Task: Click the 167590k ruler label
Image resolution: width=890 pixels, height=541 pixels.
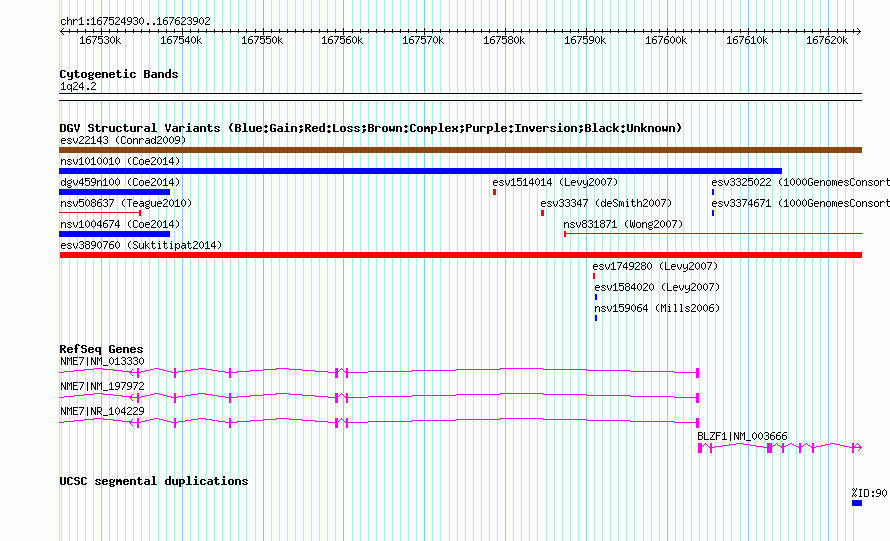Action: coord(585,40)
